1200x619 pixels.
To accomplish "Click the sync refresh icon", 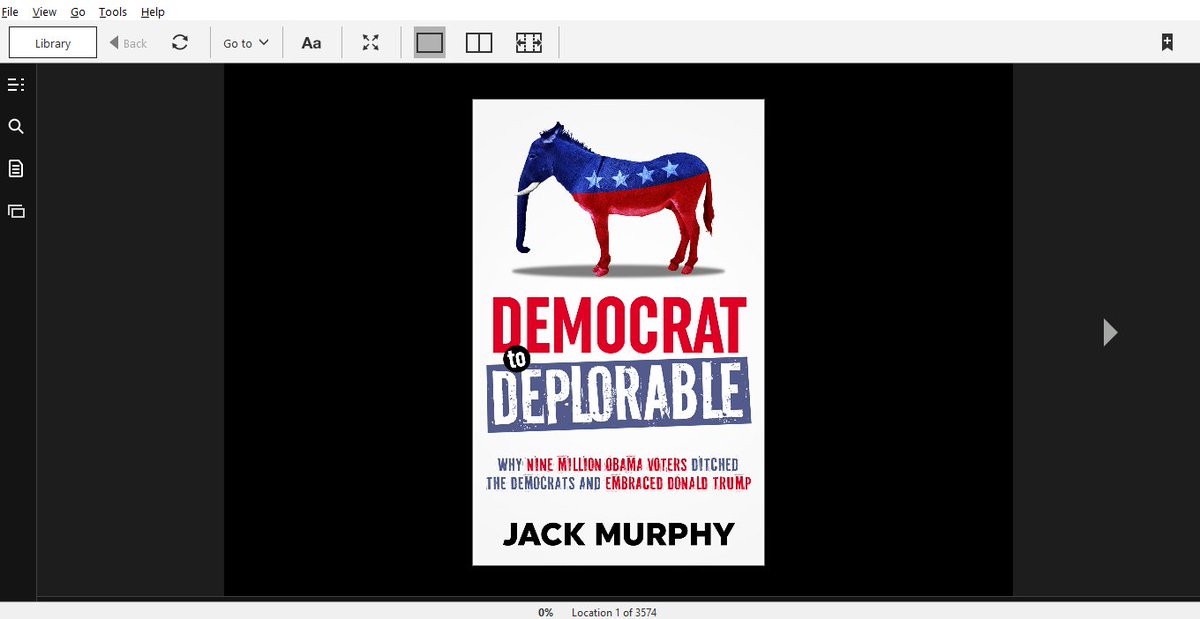I will (x=180, y=42).
